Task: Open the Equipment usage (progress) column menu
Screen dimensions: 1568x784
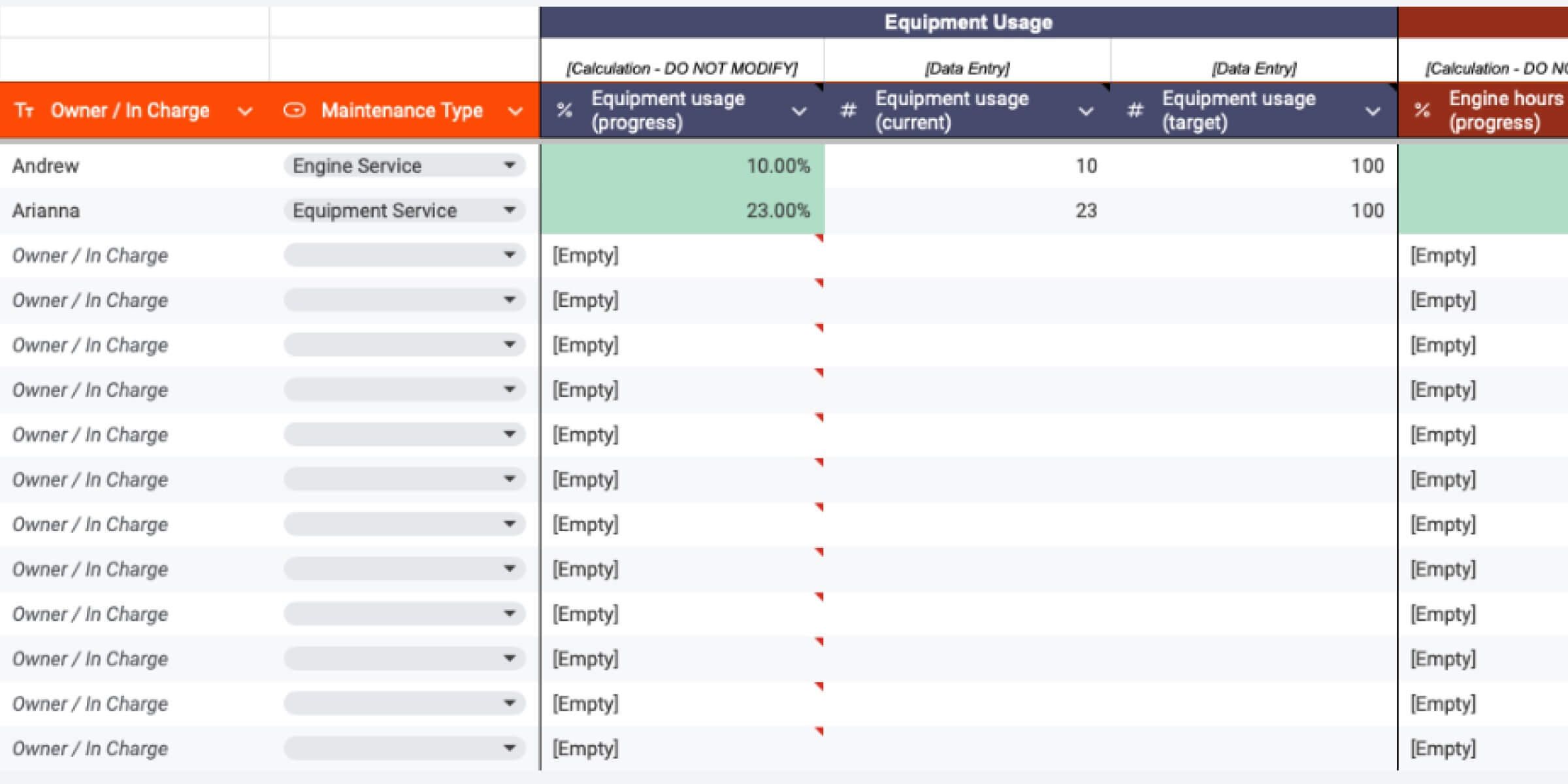Action: tap(800, 112)
